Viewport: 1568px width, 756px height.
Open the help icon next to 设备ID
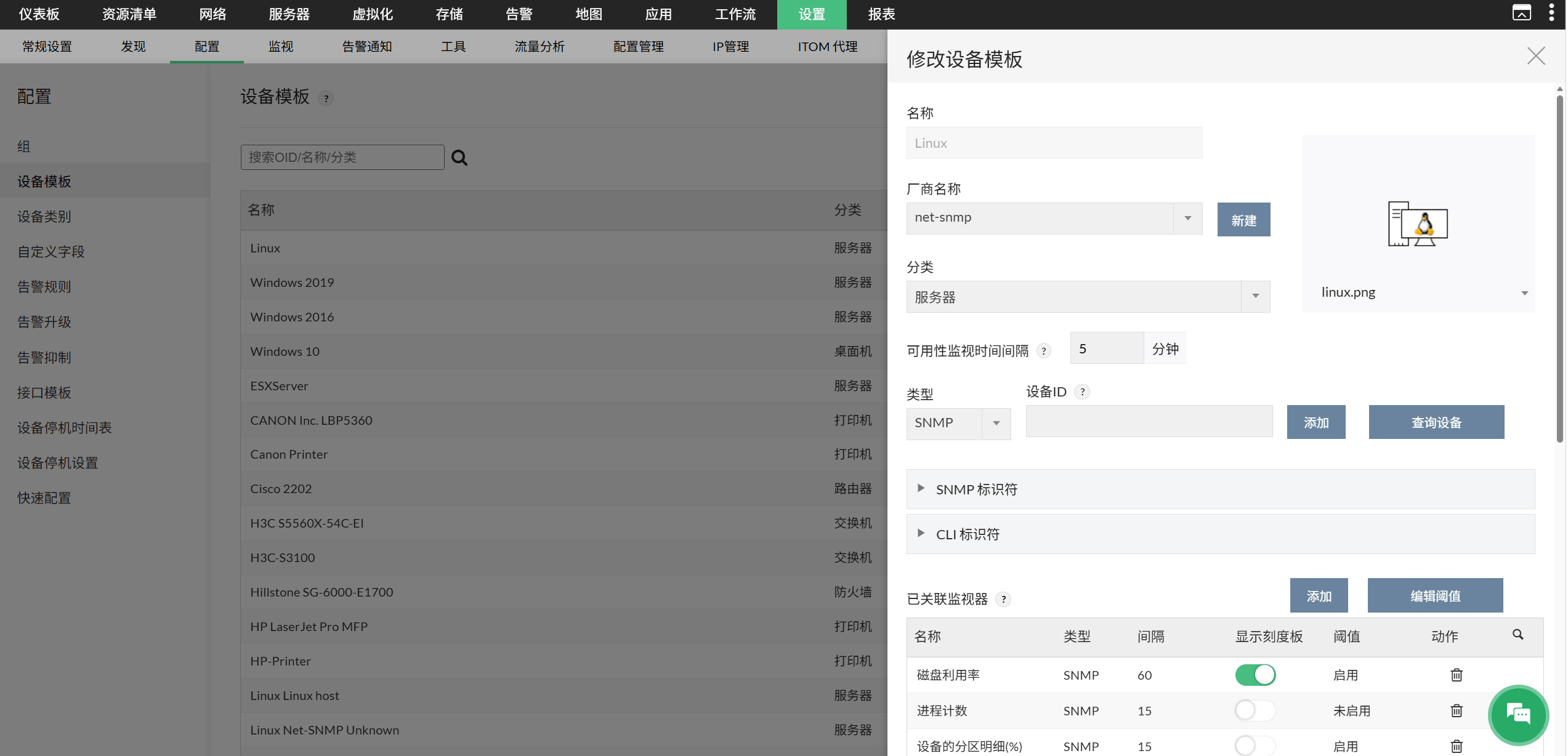(1082, 392)
